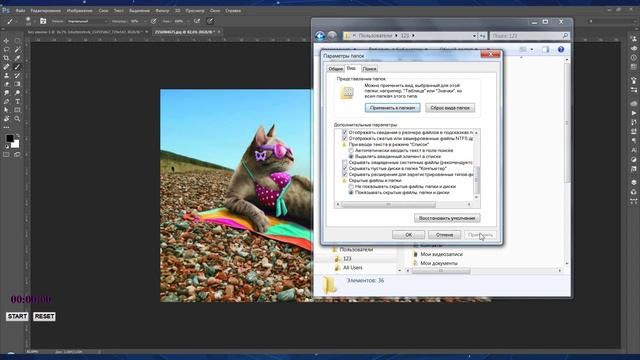Toggle the hide protected system files checkbox
The height and width of the screenshot is (360, 640).
pyautogui.click(x=344, y=162)
